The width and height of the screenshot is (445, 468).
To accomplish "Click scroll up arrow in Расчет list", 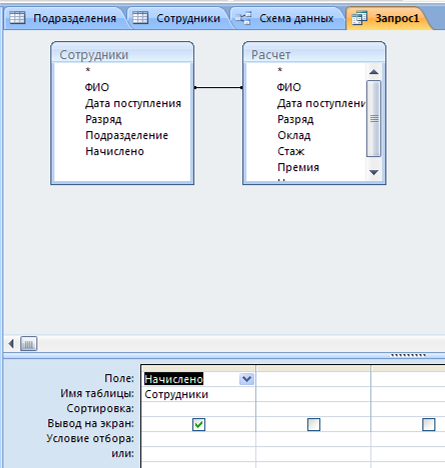I will click(x=374, y=71).
